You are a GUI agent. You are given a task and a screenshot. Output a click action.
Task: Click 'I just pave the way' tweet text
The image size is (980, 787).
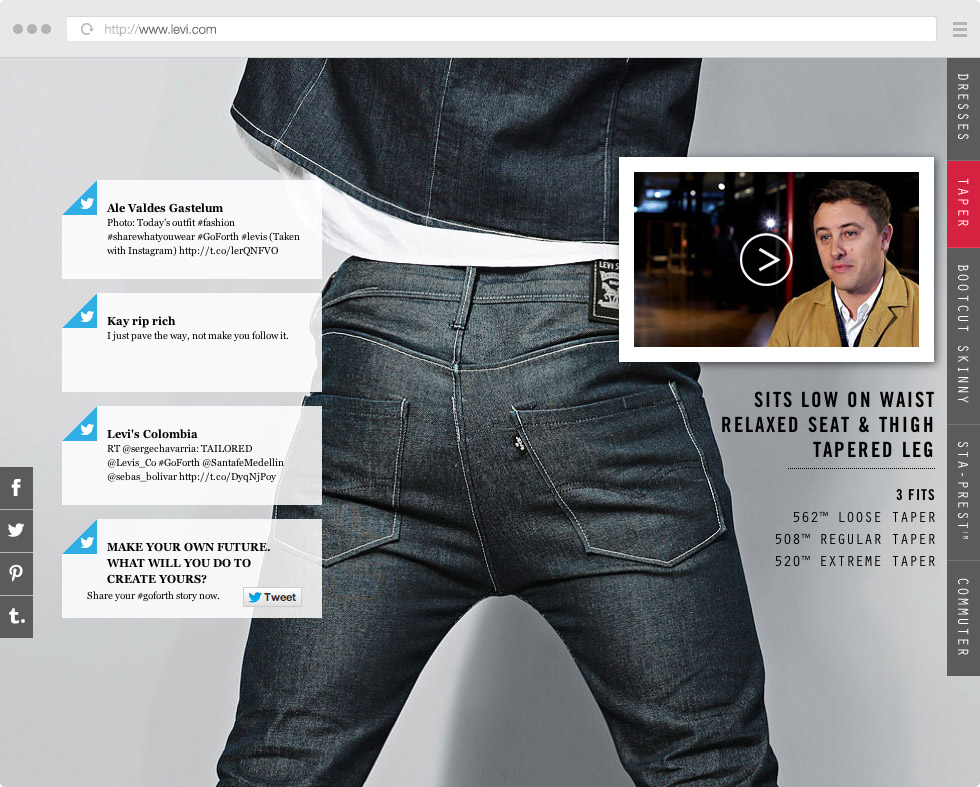(198, 336)
